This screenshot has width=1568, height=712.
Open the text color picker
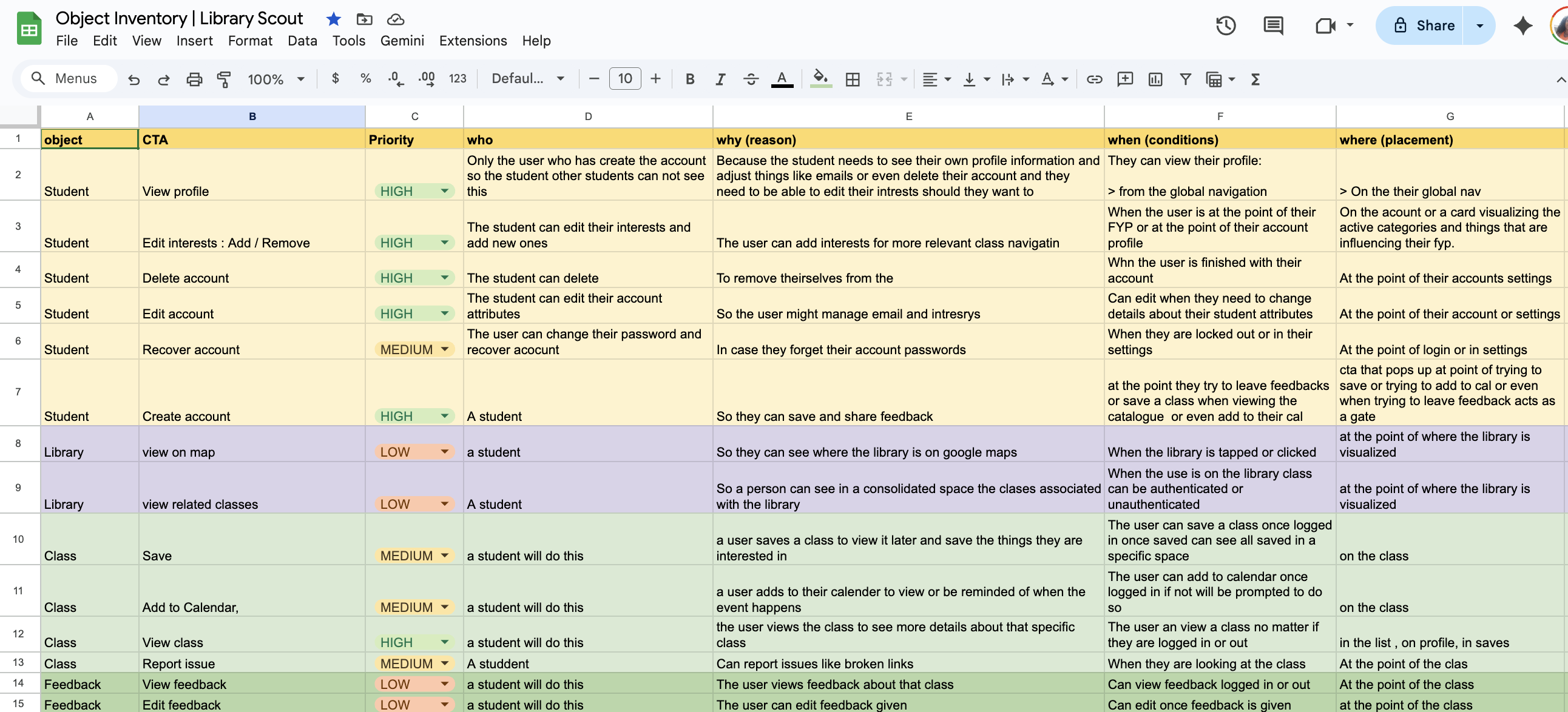tap(782, 79)
